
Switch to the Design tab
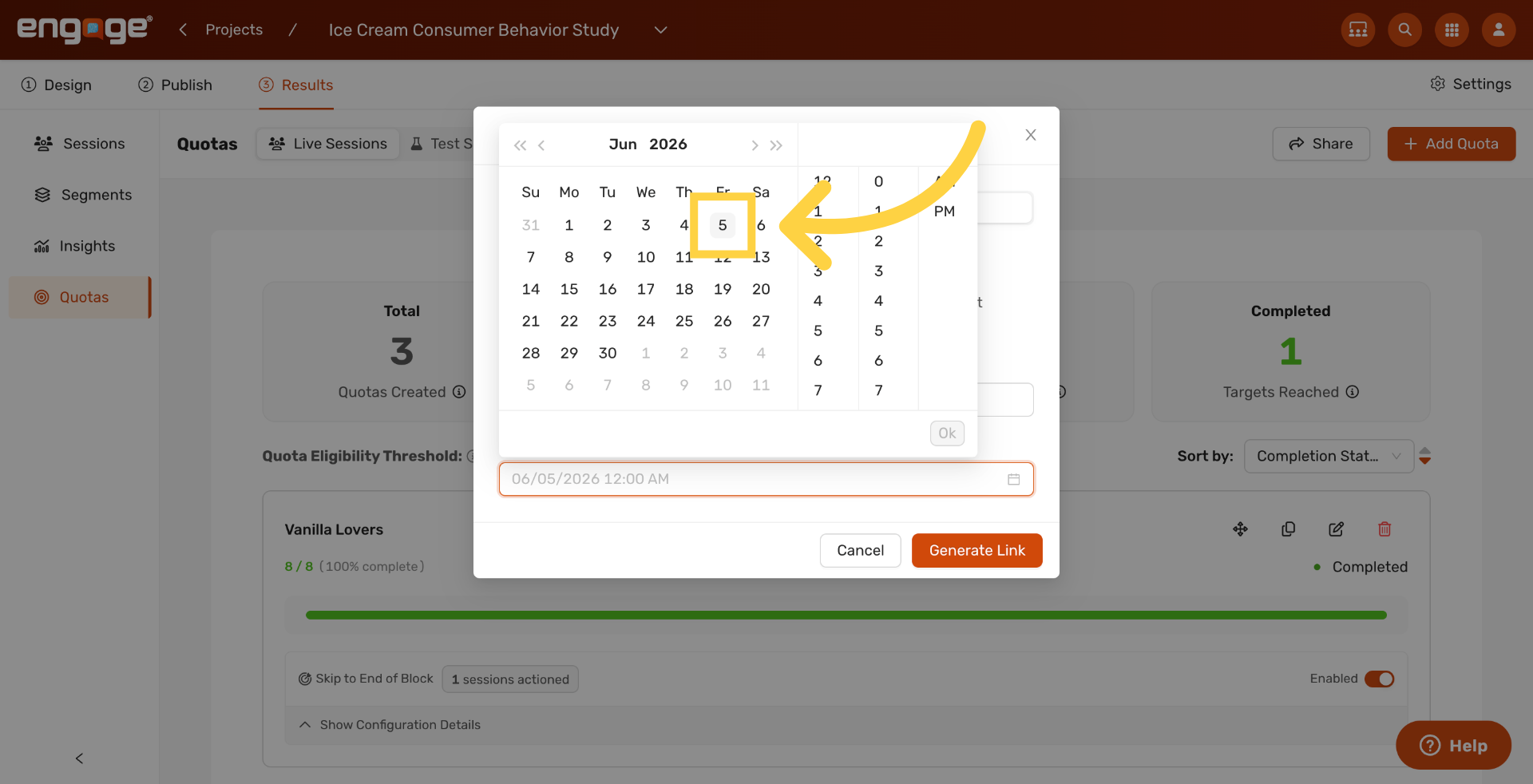click(x=56, y=85)
